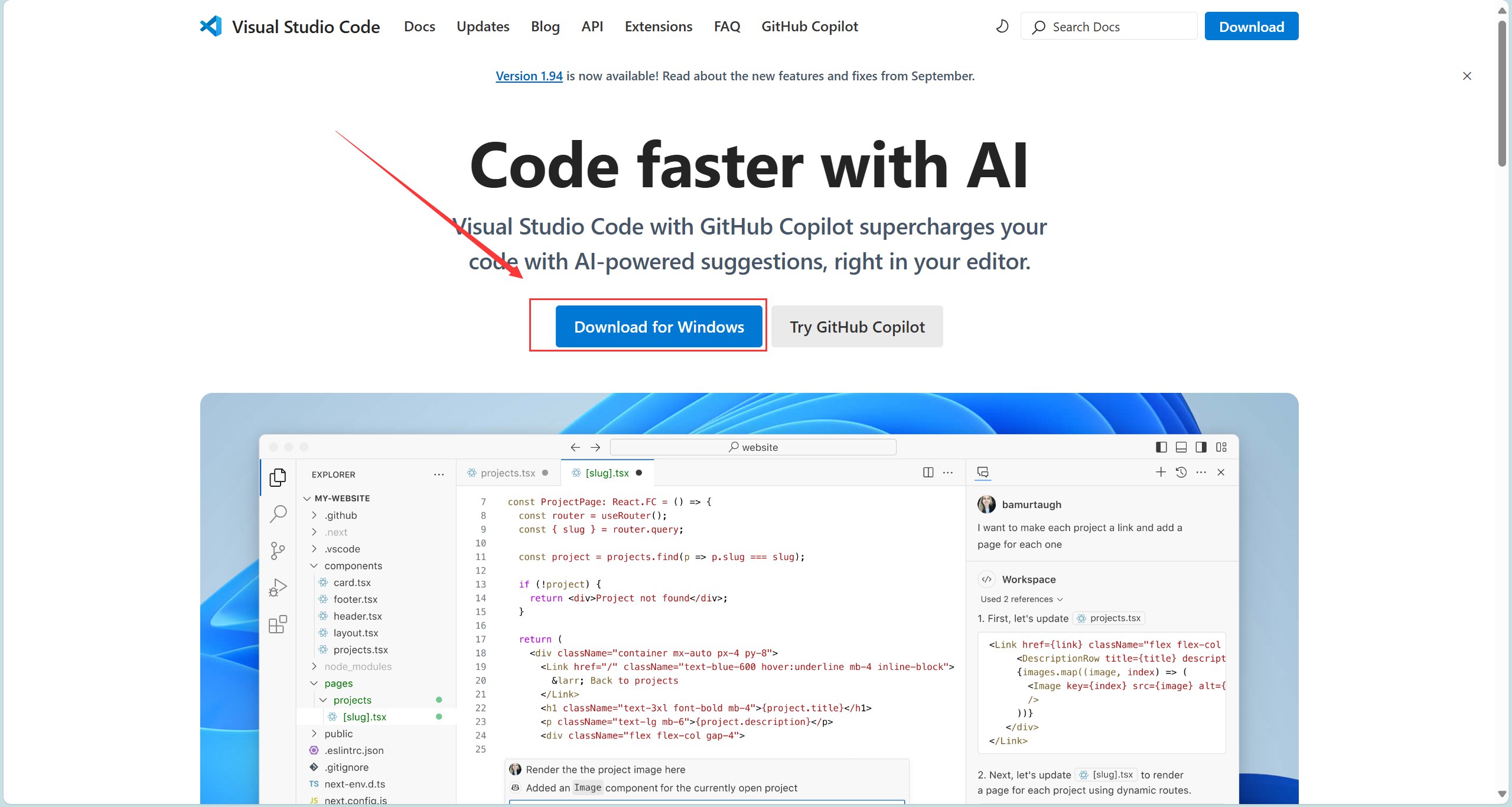The width and height of the screenshot is (1512, 807).
Task: Select [slug].tsx file in explorer tree
Action: pos(364,717)
